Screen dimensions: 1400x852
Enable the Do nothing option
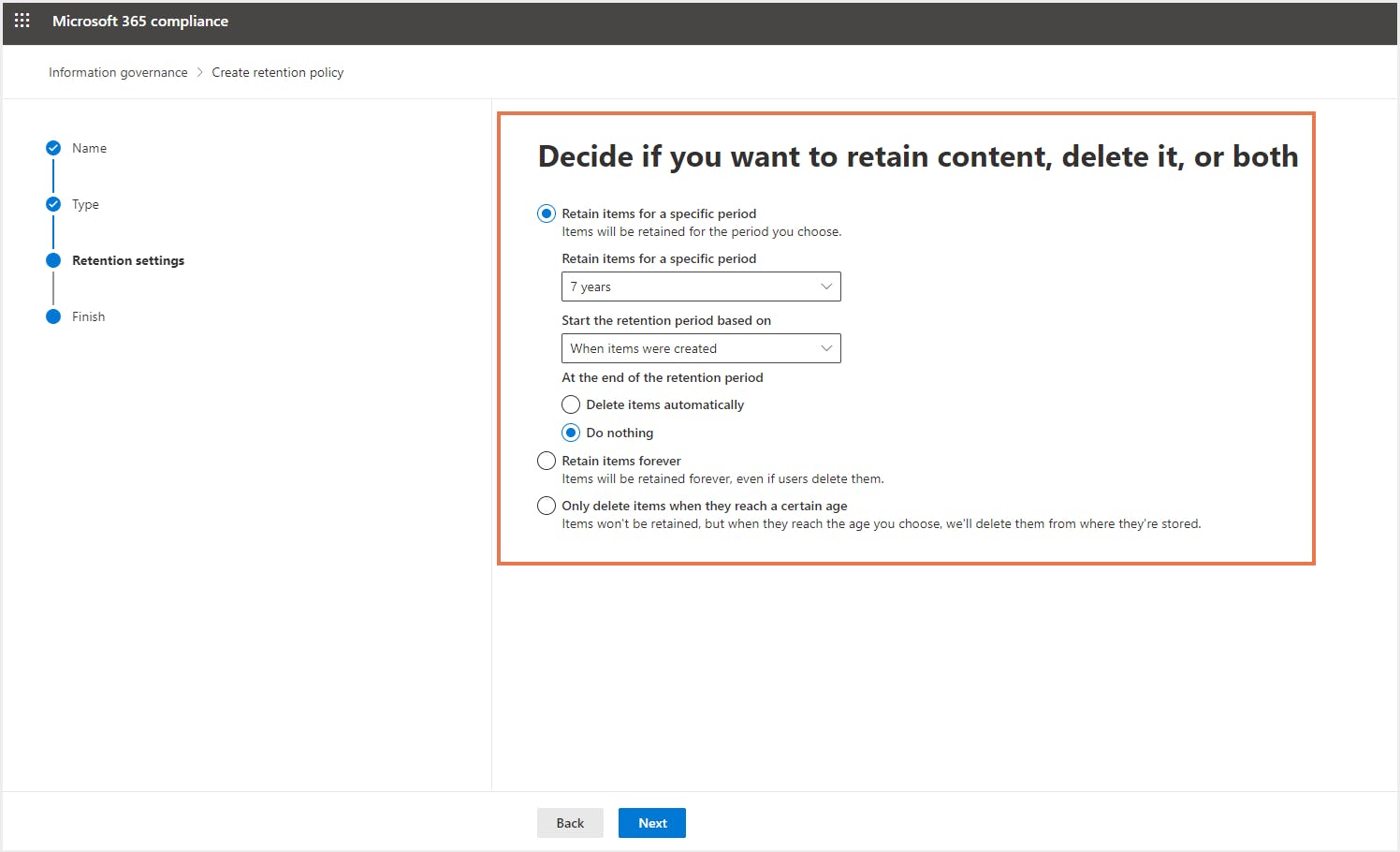(571, 433)
